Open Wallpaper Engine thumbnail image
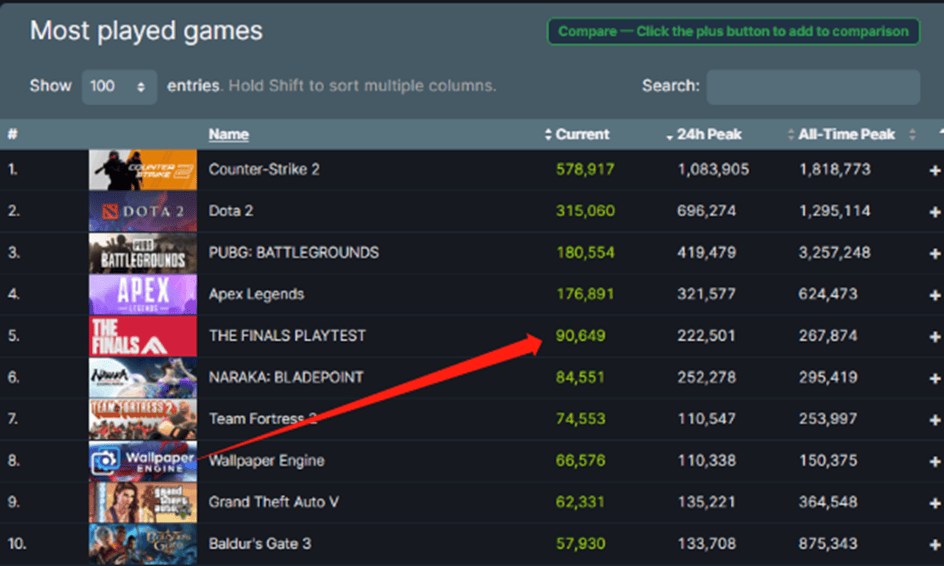The image size is (944, 566). click(143, 461)
